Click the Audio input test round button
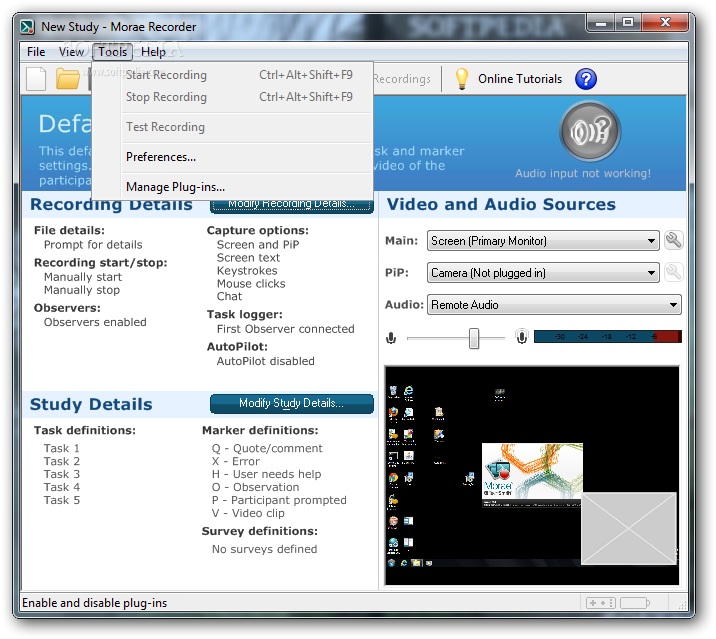 [590, 132]
